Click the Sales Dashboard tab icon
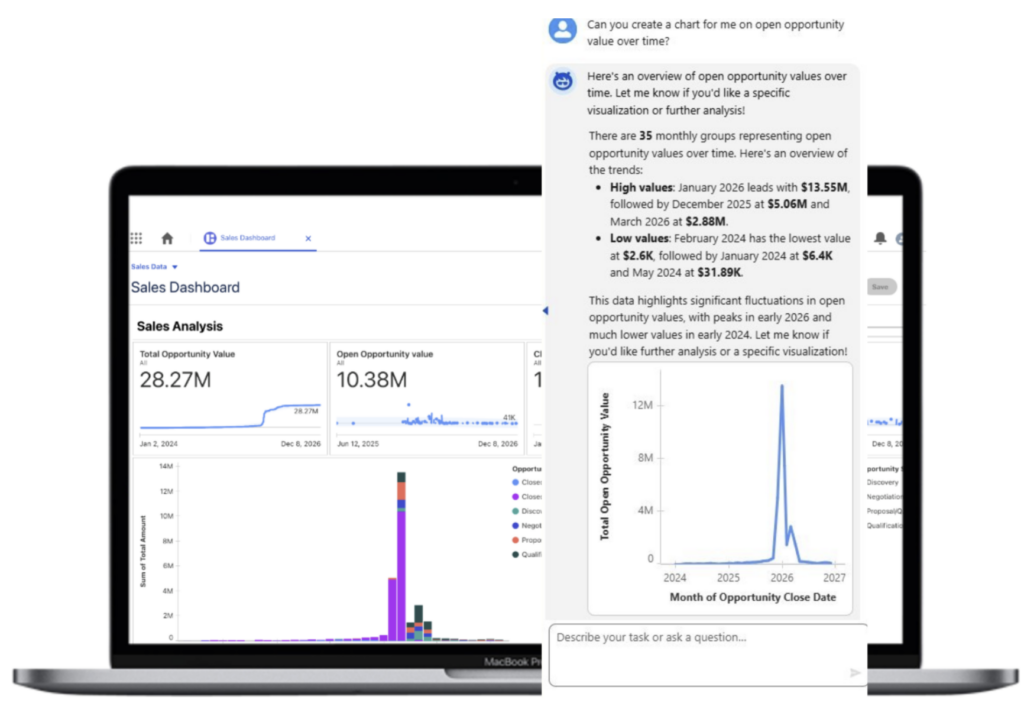 coord(210,238)
